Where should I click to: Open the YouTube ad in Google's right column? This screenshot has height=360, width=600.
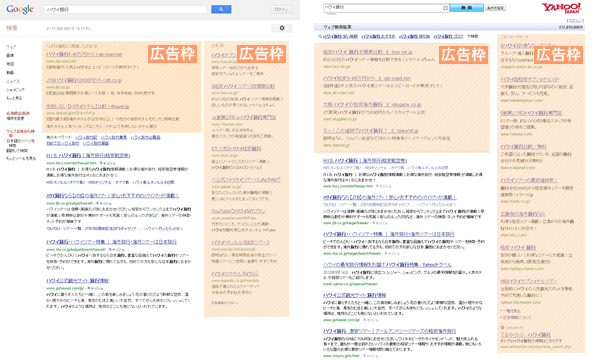pos(238,211)
